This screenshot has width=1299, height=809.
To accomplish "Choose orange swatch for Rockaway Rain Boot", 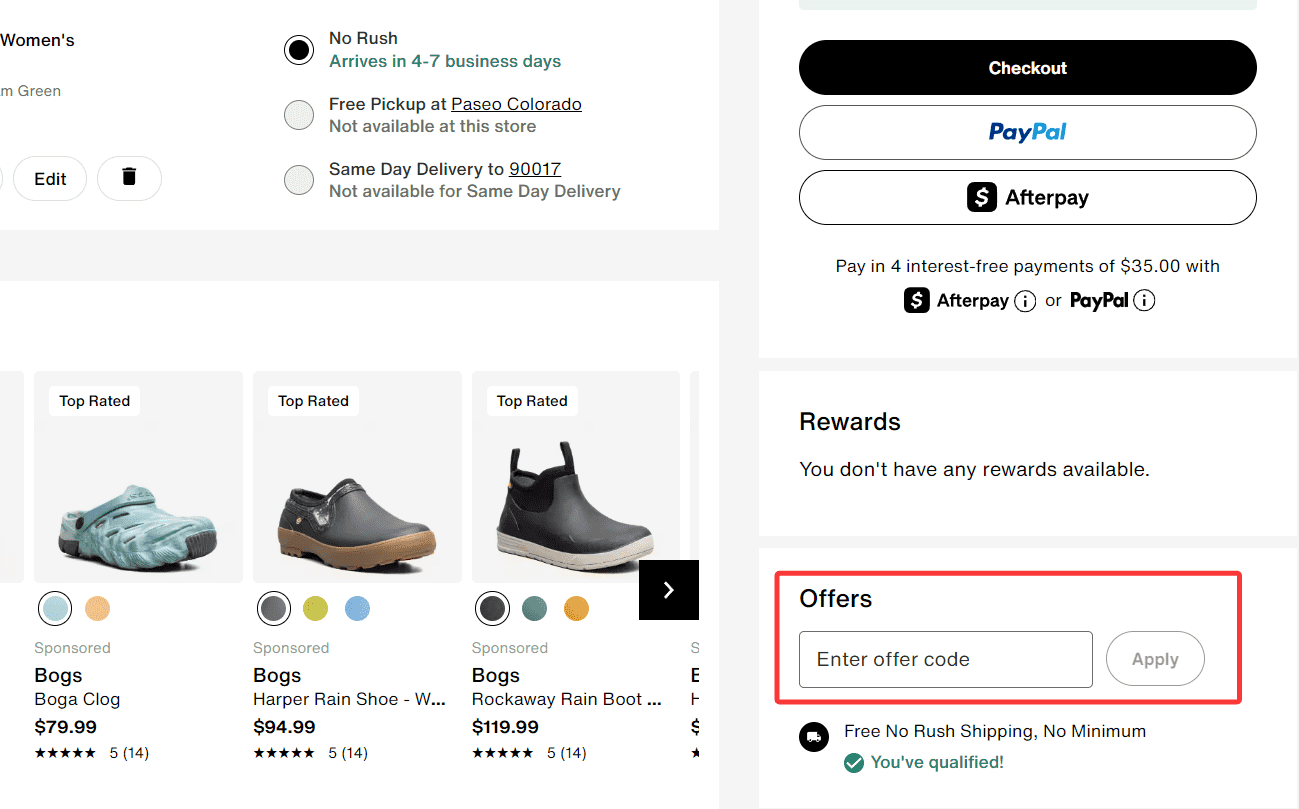I will pyautogui.click(x=576, y=608).
